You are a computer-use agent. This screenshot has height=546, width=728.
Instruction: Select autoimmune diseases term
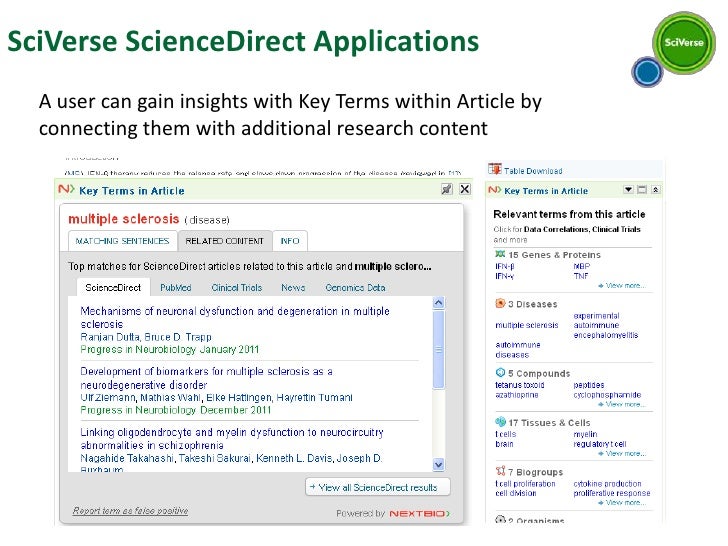click(x=518, y=350)
